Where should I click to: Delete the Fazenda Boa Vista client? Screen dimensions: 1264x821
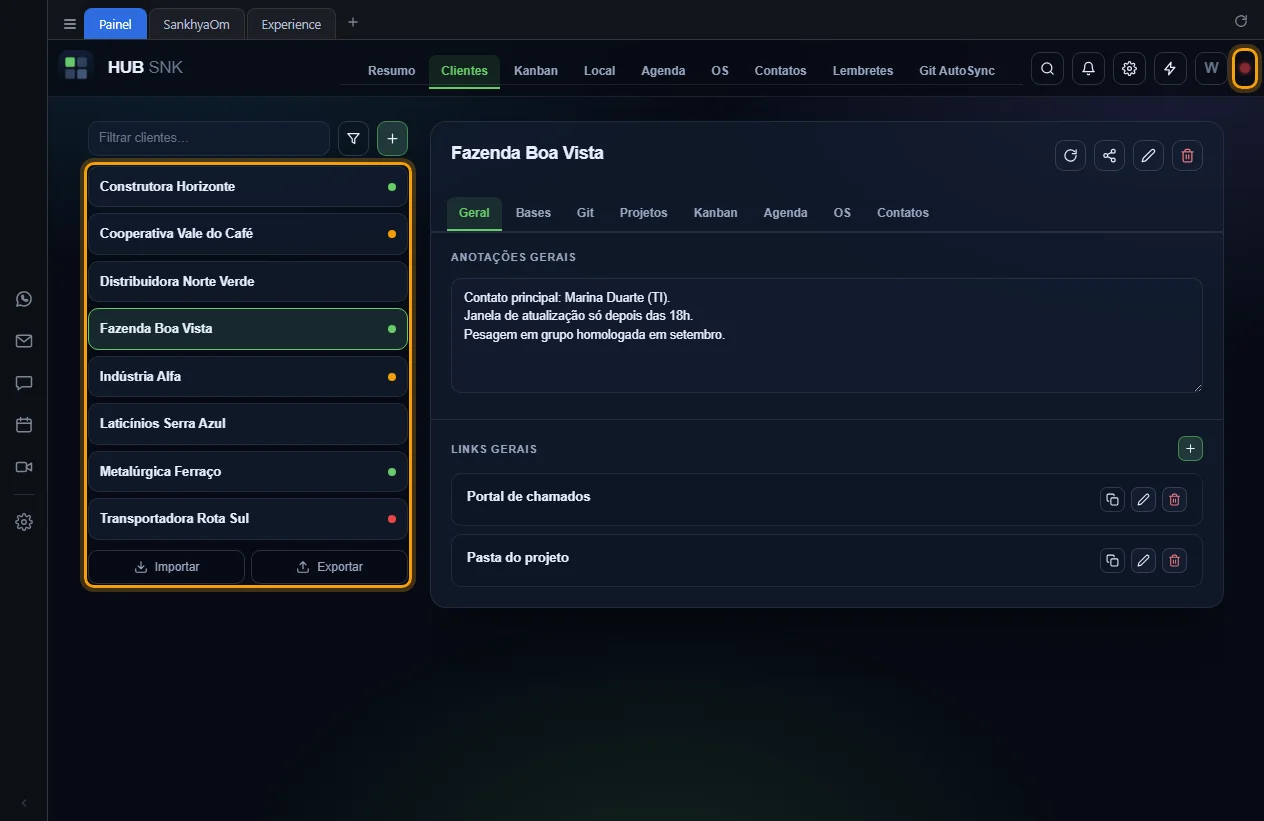pyautogui.click(x=1187, y=155)
